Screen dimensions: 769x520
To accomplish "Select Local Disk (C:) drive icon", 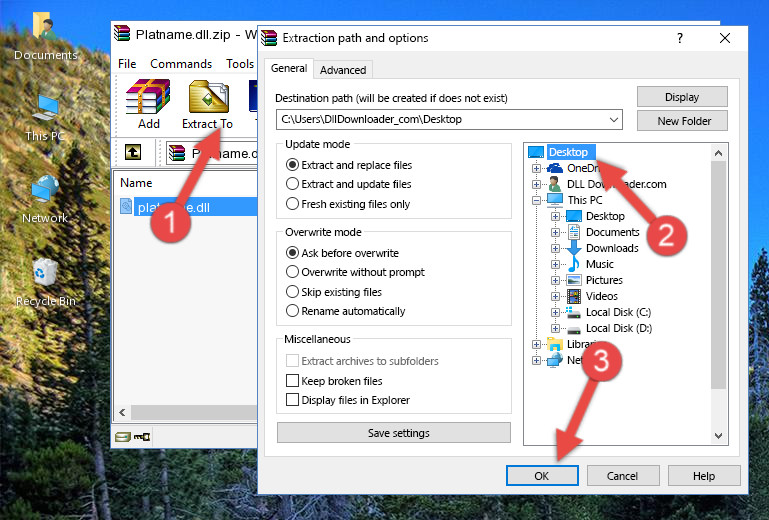I will point(573,312).
